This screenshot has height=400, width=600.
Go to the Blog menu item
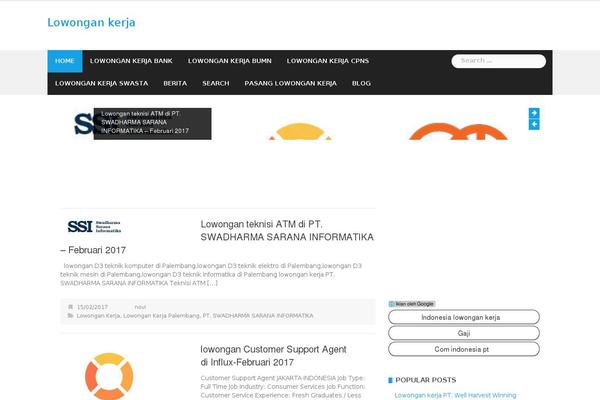361,83
